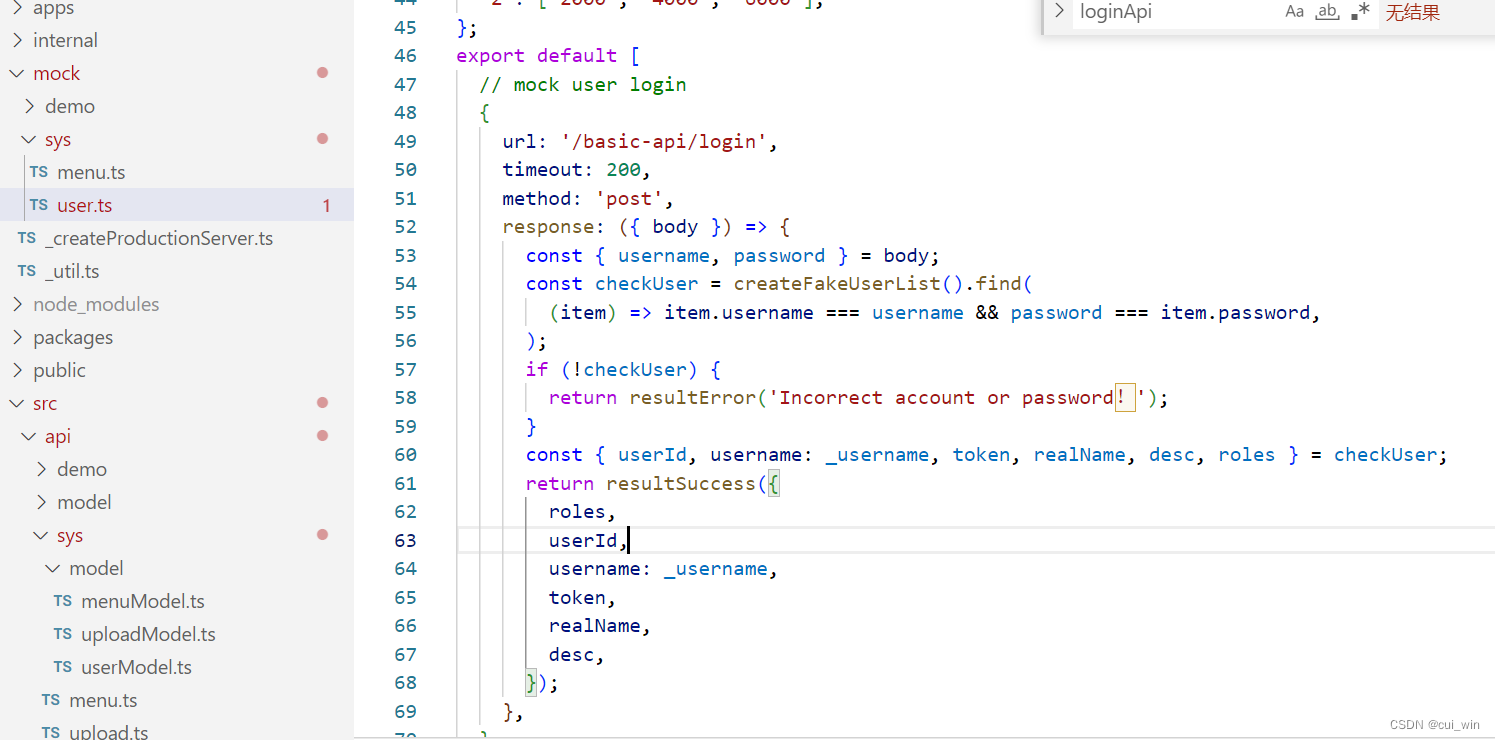Click TS icon of user.ts
The image size is (1495, 740).
pos(39,205)
